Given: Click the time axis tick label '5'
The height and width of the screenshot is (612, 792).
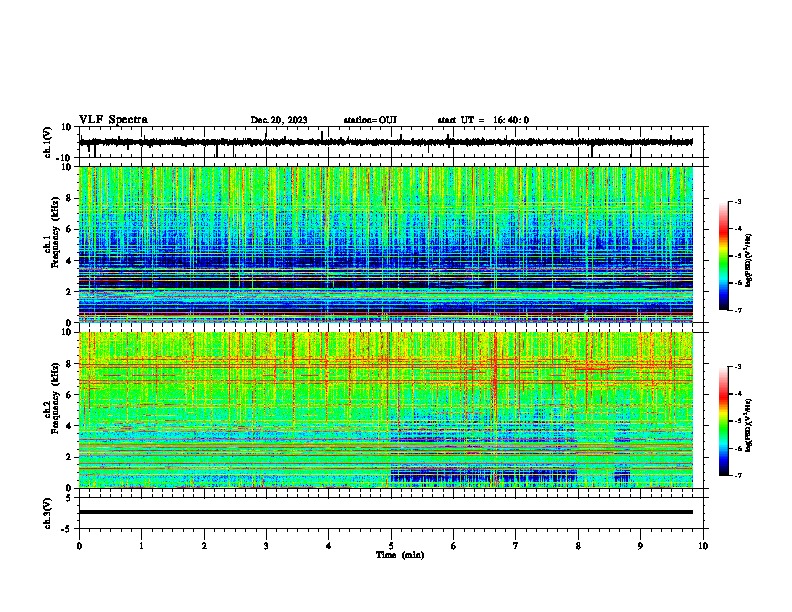Looking at the screenshot, I should (x=391, y=546).
